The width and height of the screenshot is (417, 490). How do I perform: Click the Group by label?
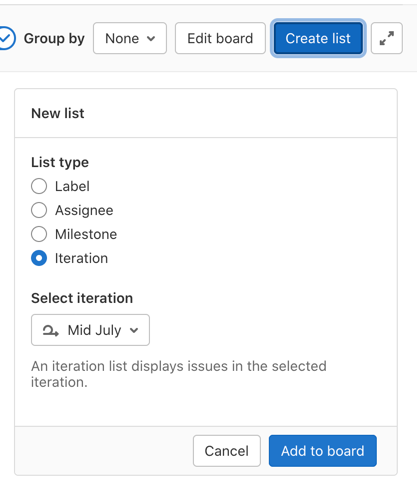[x=54, y=39]
